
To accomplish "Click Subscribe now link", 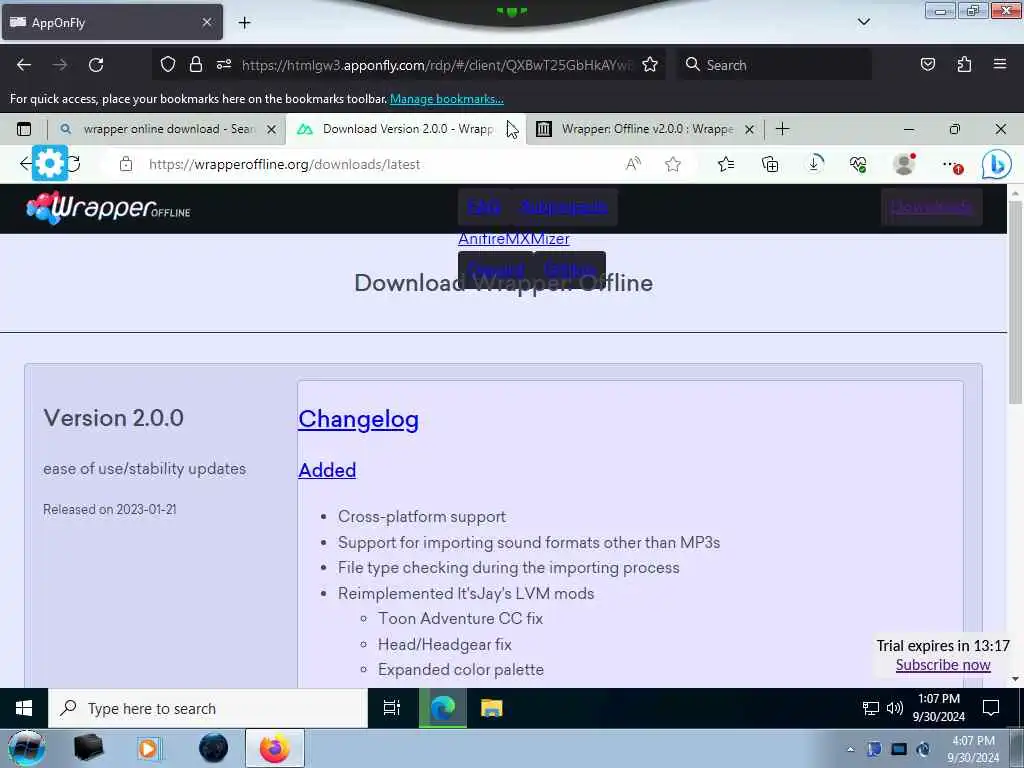I will click(x=943, y=665).
